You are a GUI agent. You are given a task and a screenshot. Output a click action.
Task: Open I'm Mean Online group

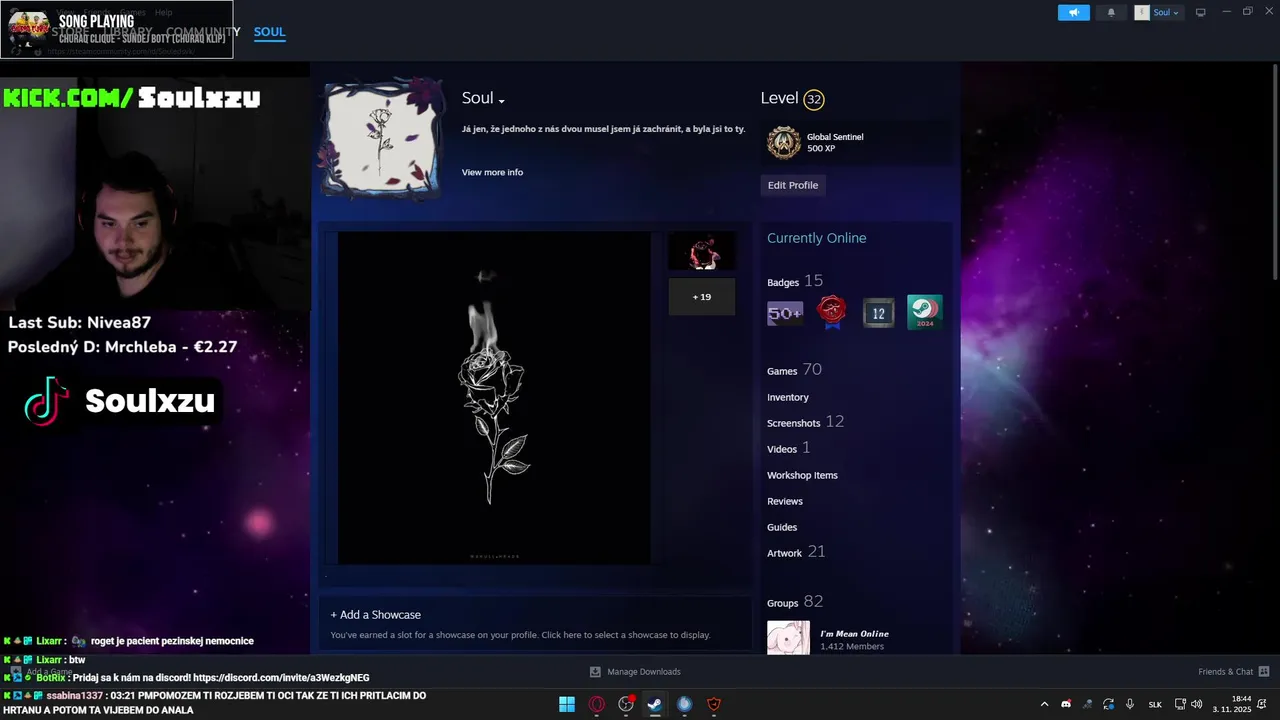[x=854, y=634]
